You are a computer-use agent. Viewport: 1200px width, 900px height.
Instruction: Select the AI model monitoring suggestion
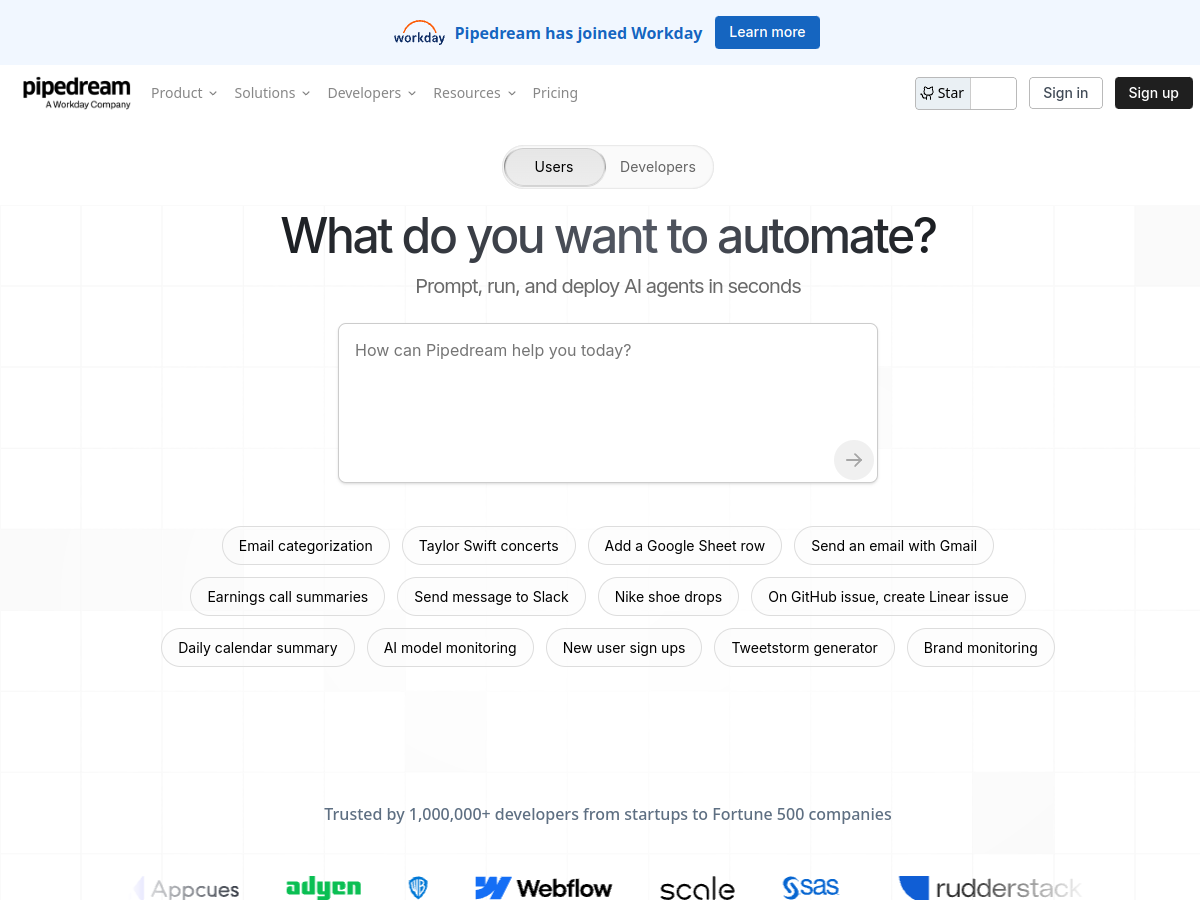450,648
